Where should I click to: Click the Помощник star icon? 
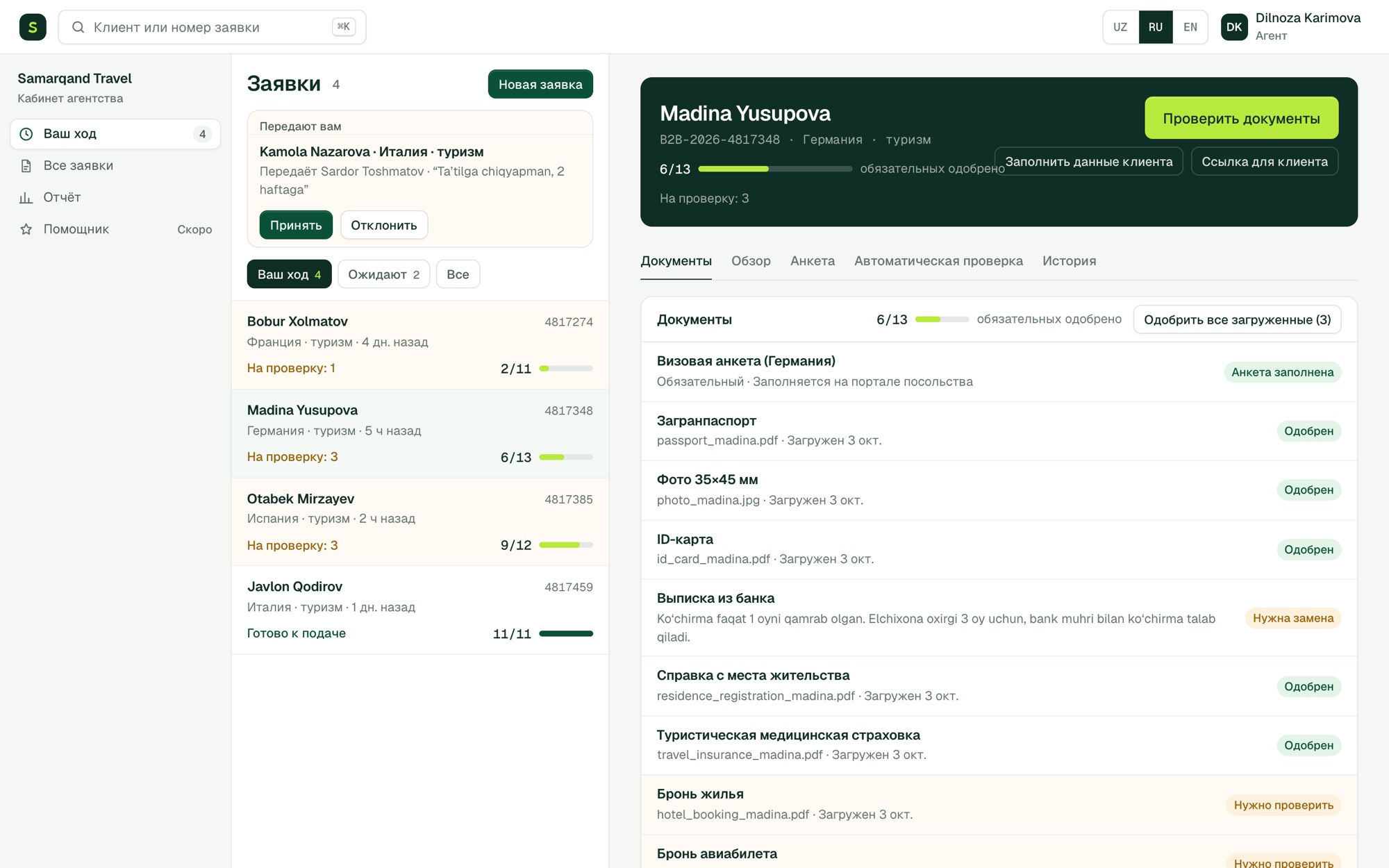point(26,229)
